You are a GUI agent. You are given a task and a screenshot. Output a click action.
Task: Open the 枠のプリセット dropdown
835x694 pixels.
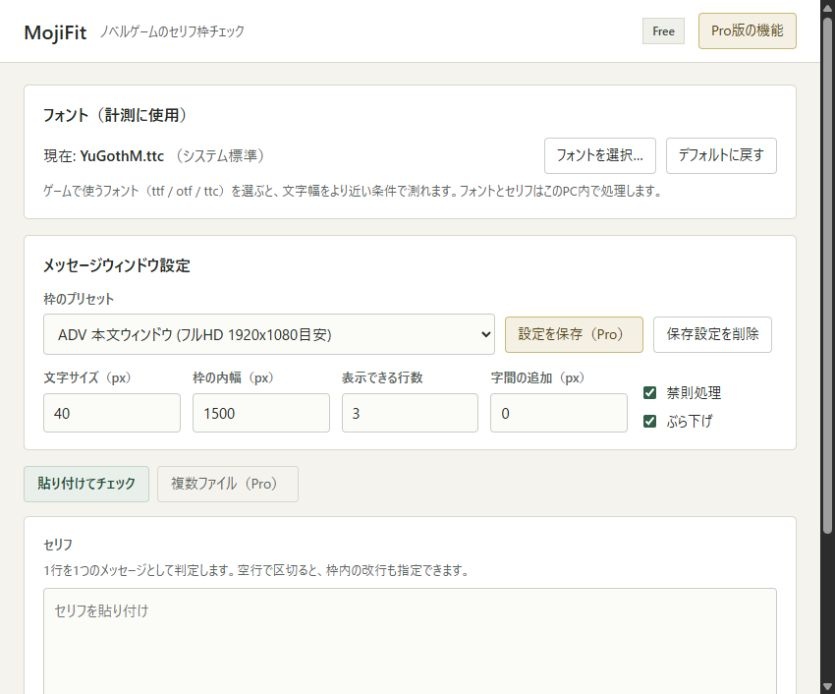click(x=269, y=334)
